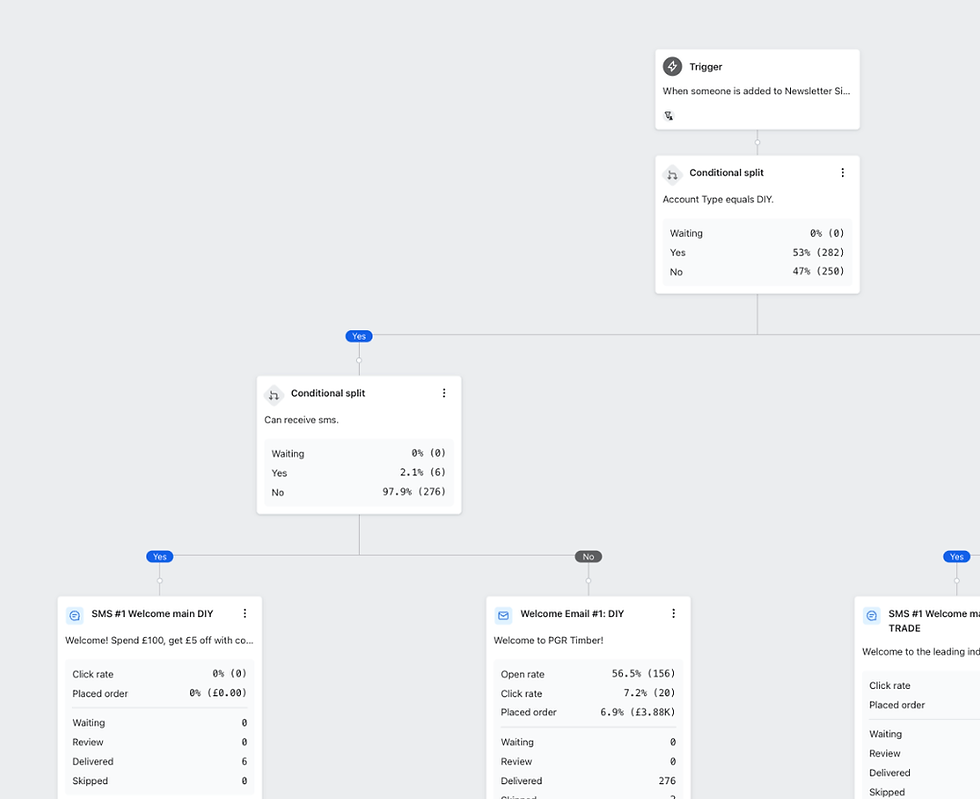Click No 97.9% (276) stat row
Viewport: 980px width, 799px height.
click(x=359, y=492)
